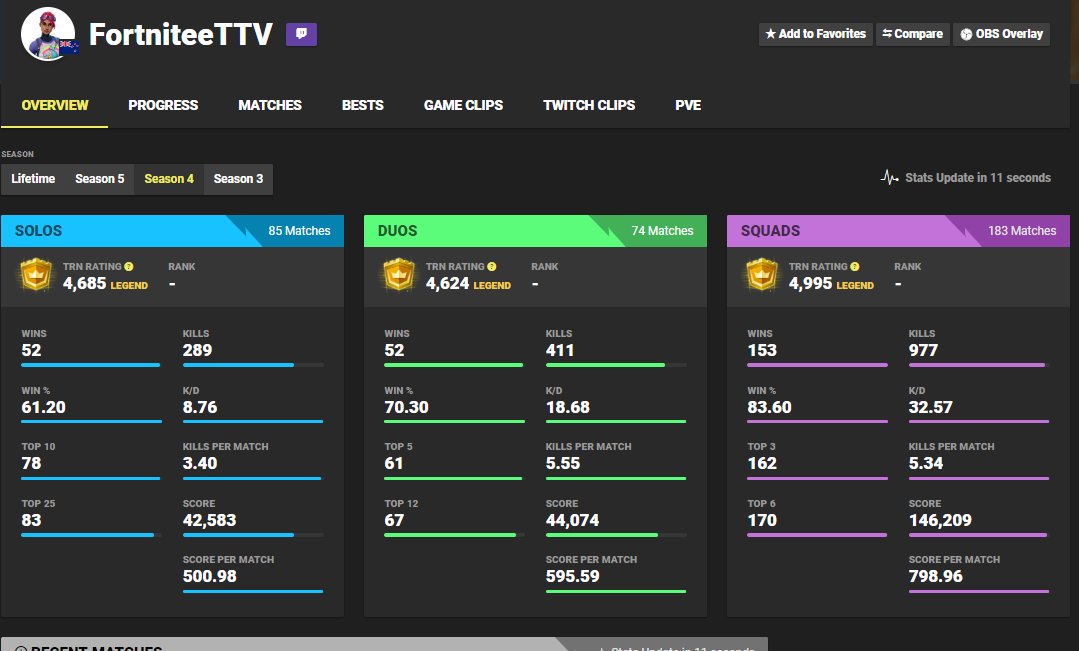Click the FortniteeTTV player name heading
The height and width of the screenshot is (651, 1079).
(x=181, y=34)
